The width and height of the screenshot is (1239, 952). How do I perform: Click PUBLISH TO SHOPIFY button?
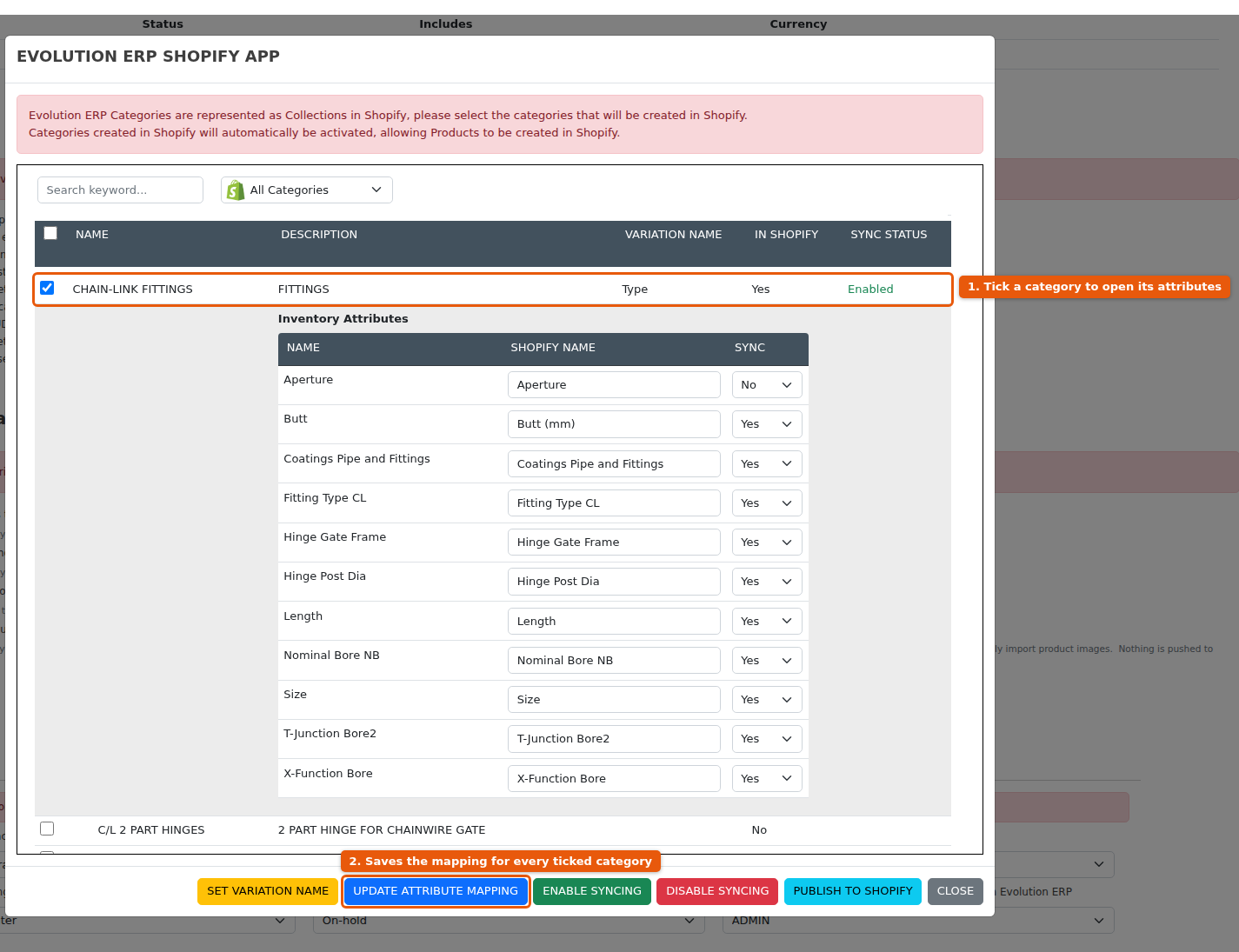853,891
